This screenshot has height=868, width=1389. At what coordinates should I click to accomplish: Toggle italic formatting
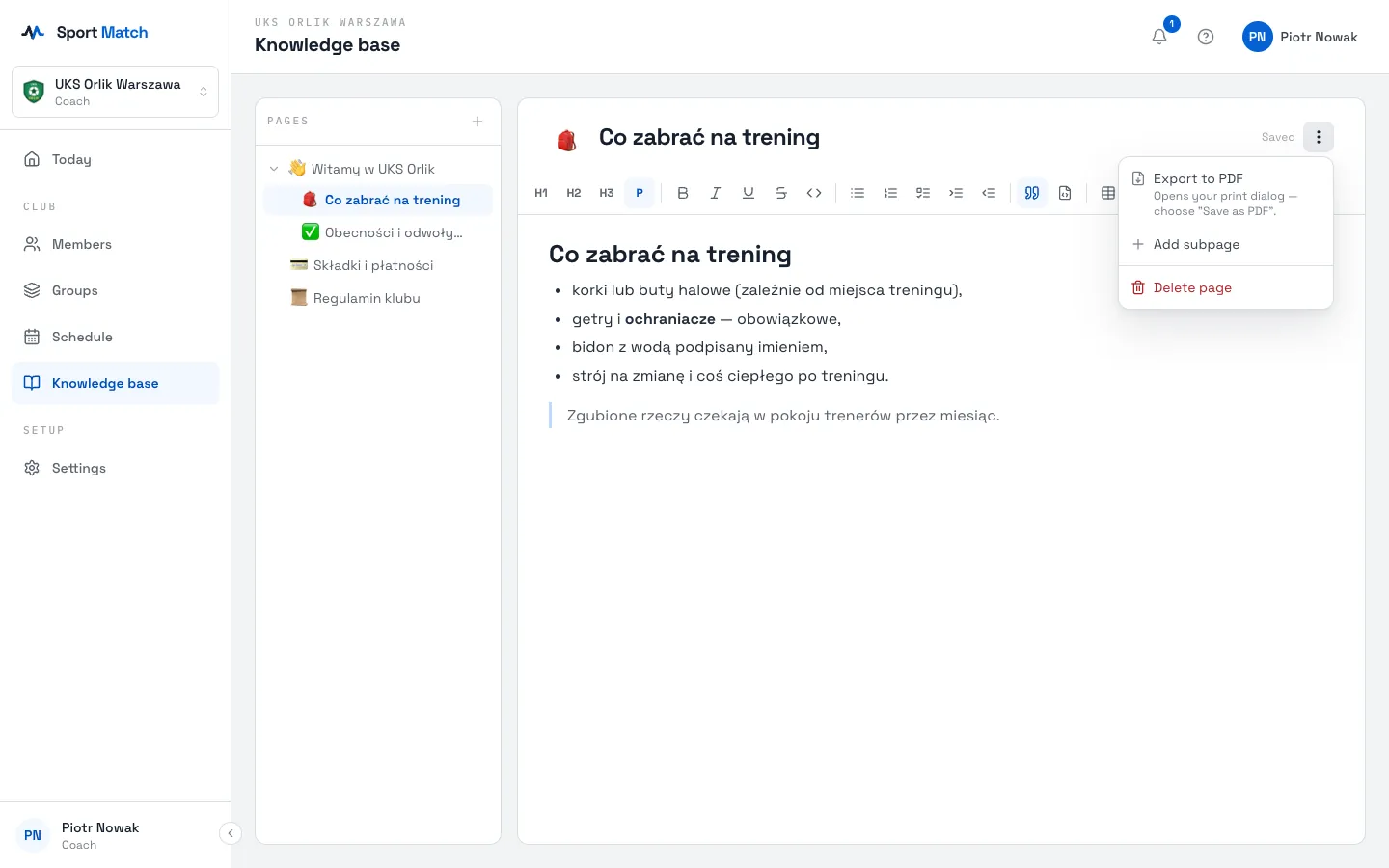coord(716,193)
